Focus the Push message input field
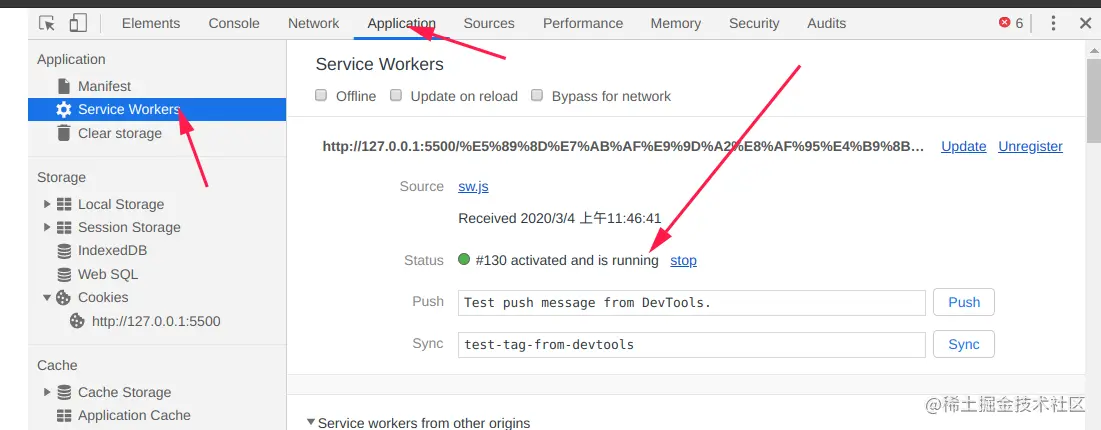Image resolution: width=1101 pixels, height=430 pixels. pos(692,303)
